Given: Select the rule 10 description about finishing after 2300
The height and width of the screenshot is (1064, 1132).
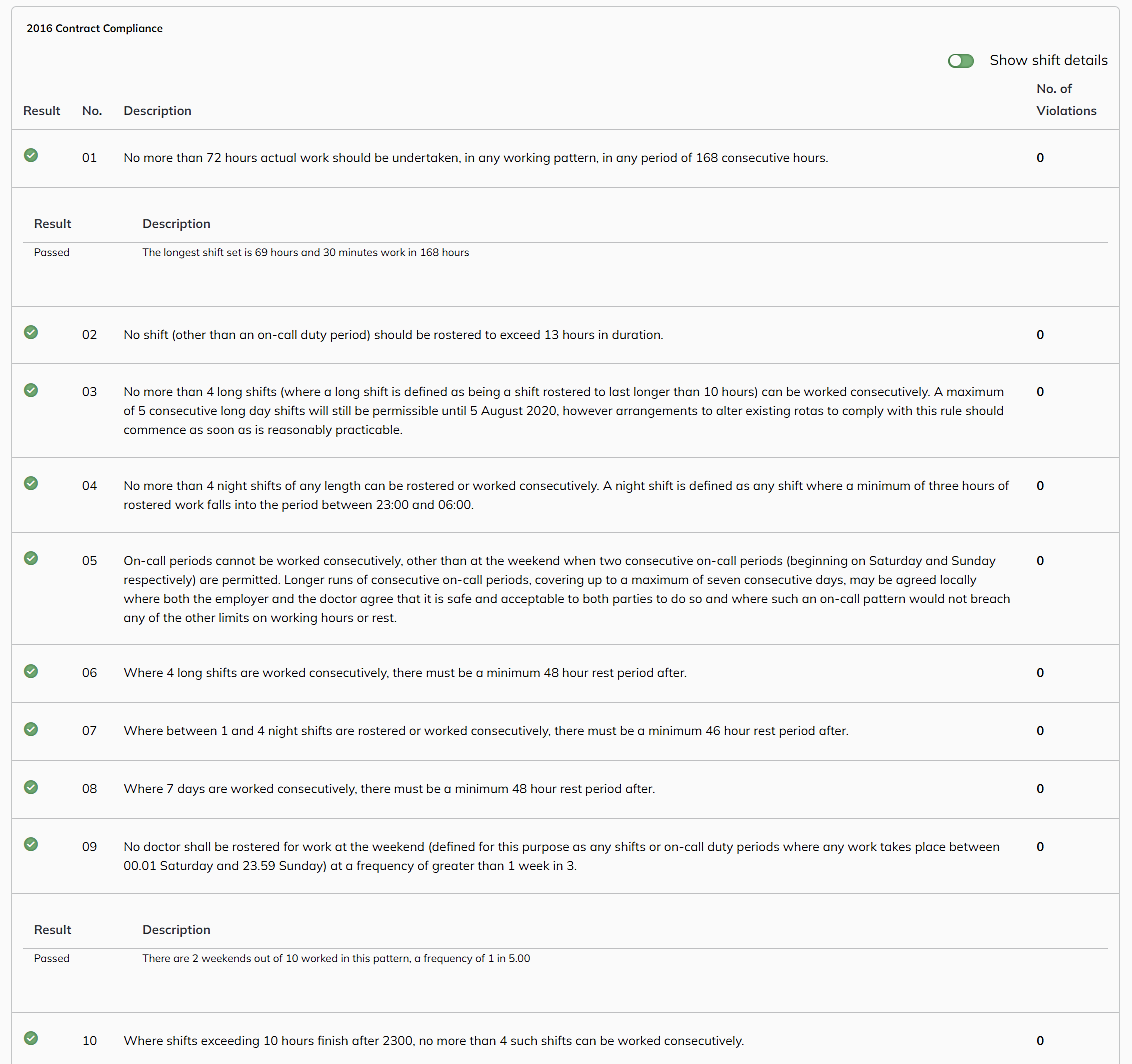Looking at the screenshot, I should point(434,1040).
